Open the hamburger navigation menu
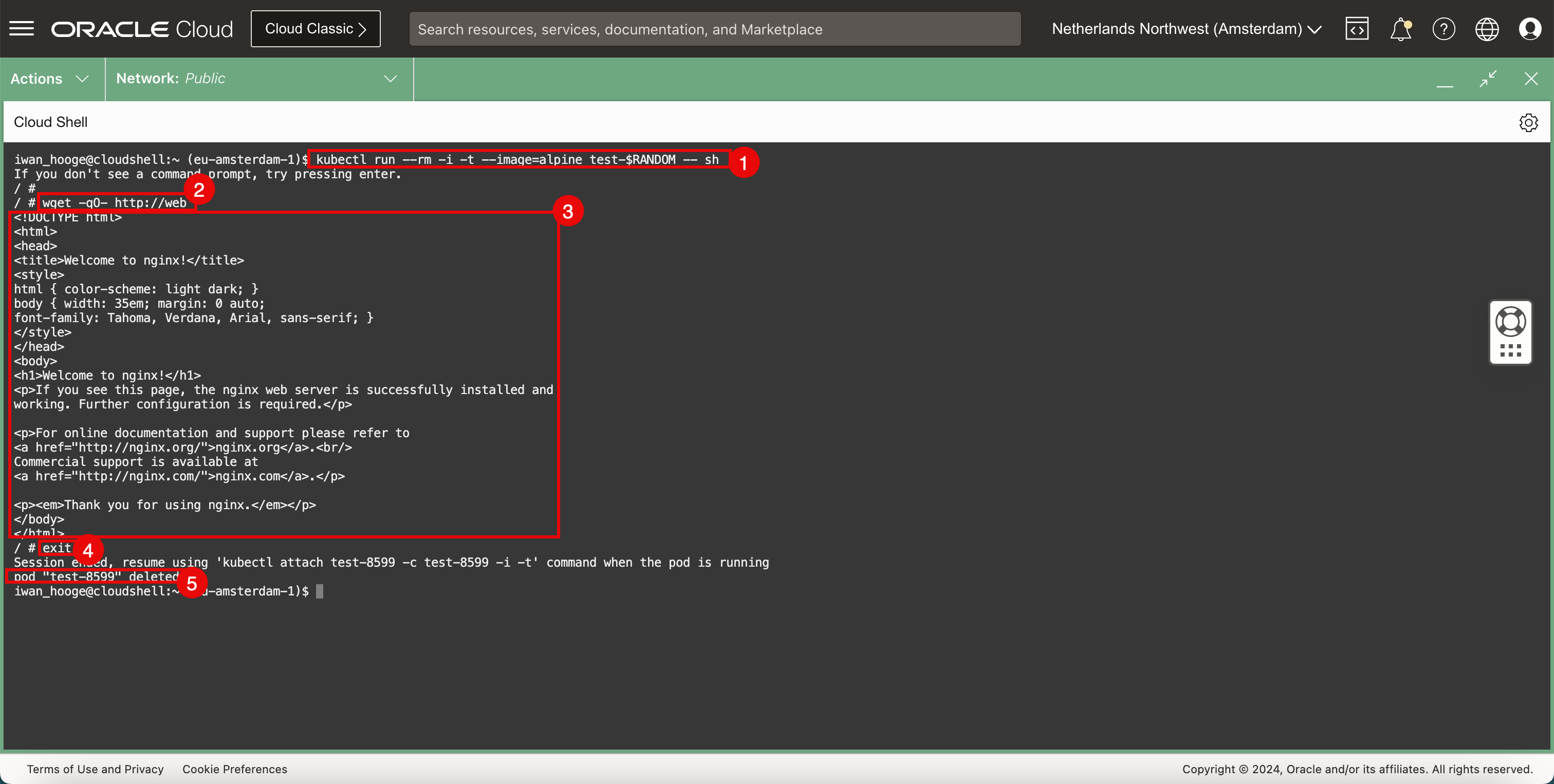The height and width of the screenshot is (784, 1554). [x=22, y=28]
